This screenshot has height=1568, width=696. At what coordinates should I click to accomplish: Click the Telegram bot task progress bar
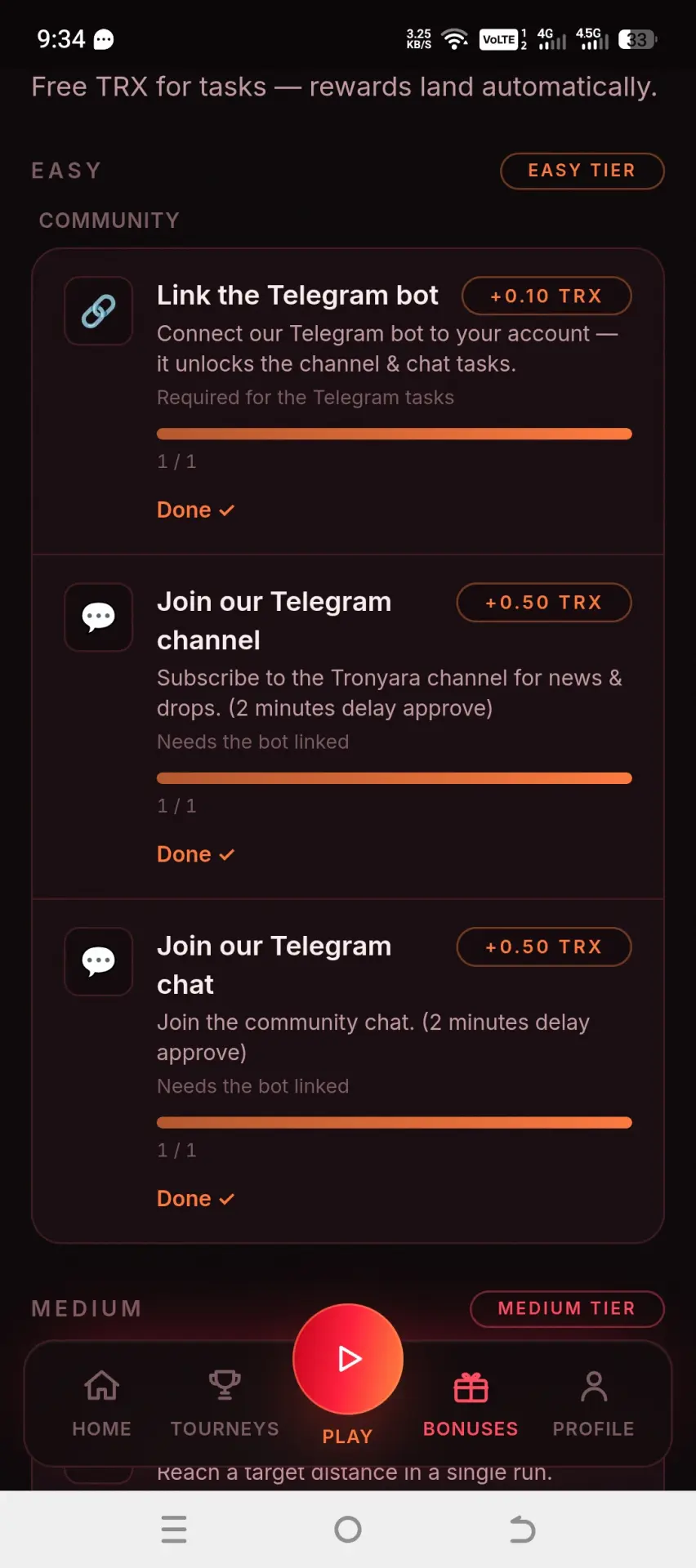coord(395,434)
